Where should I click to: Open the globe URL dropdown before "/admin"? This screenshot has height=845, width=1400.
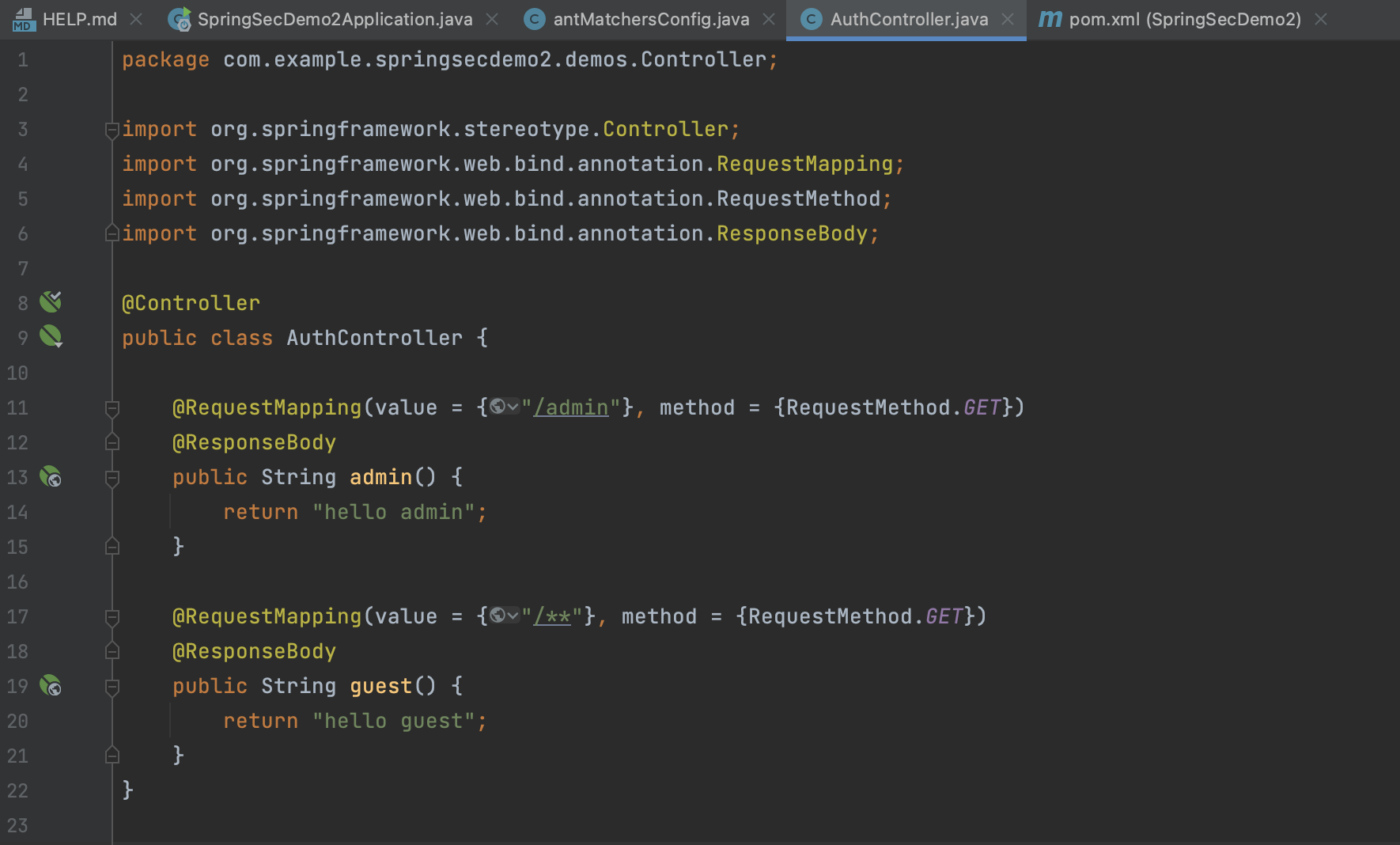(x=504, y=407)
